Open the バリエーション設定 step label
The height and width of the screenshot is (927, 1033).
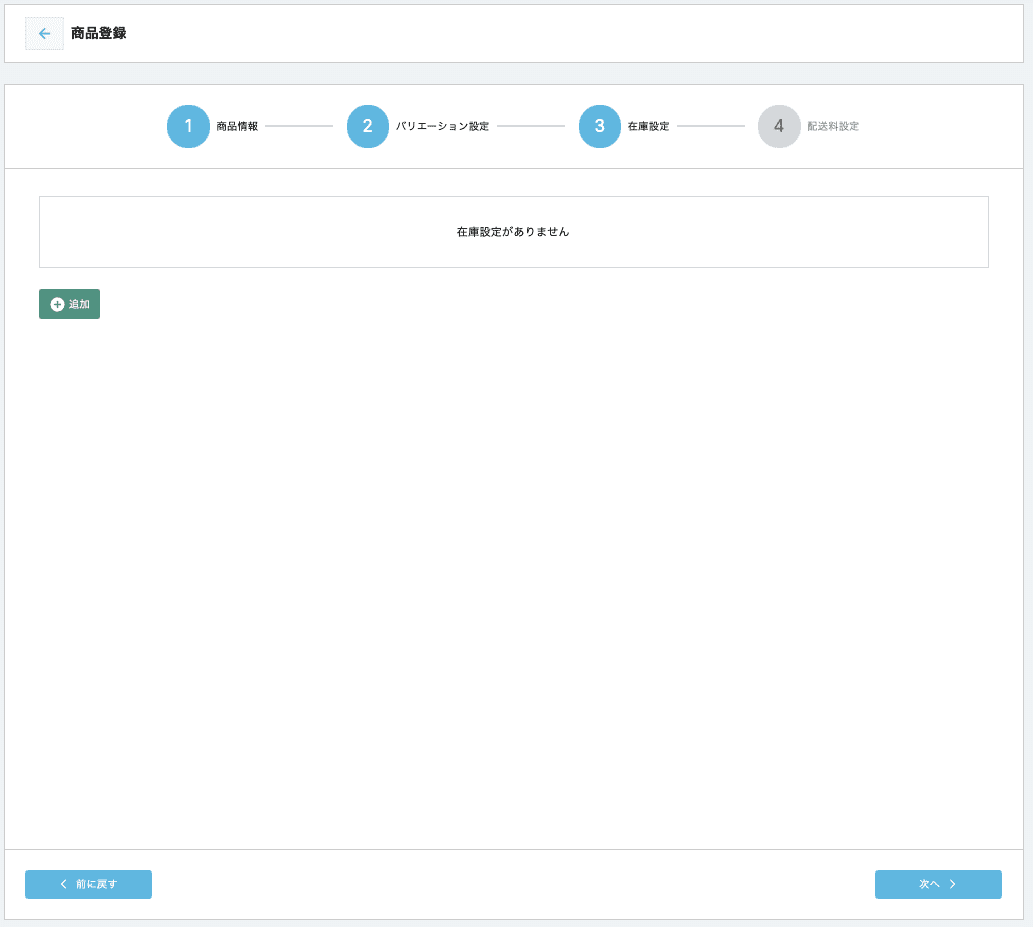[x=442, y=127]
